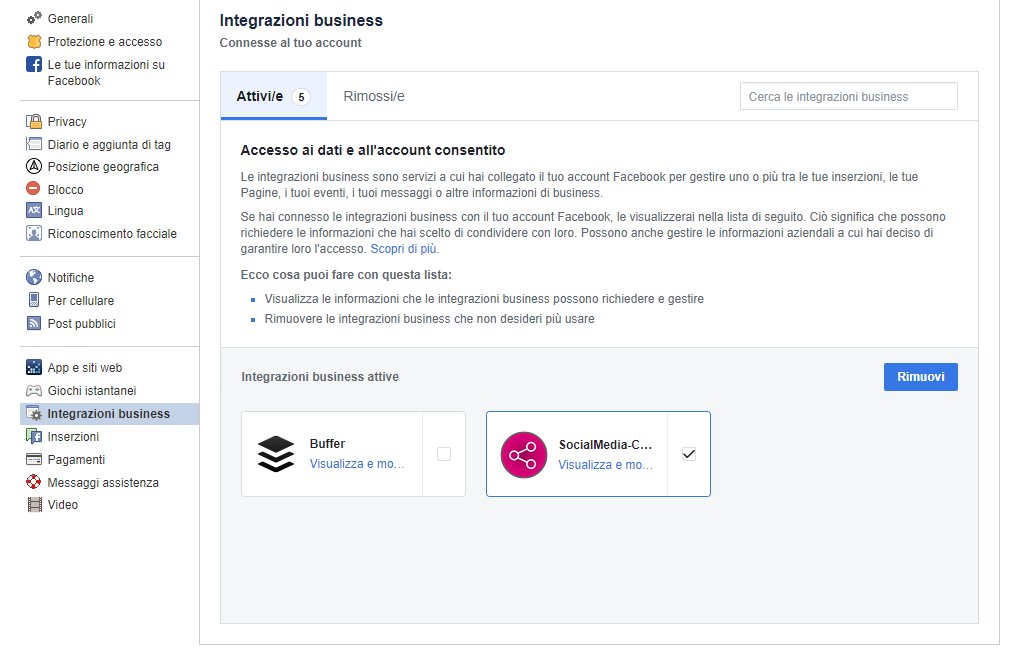Click the Privacy padlock icon in sidebar
The width and height of the screenshot is (1025, 653).
(x=36, y=121)
